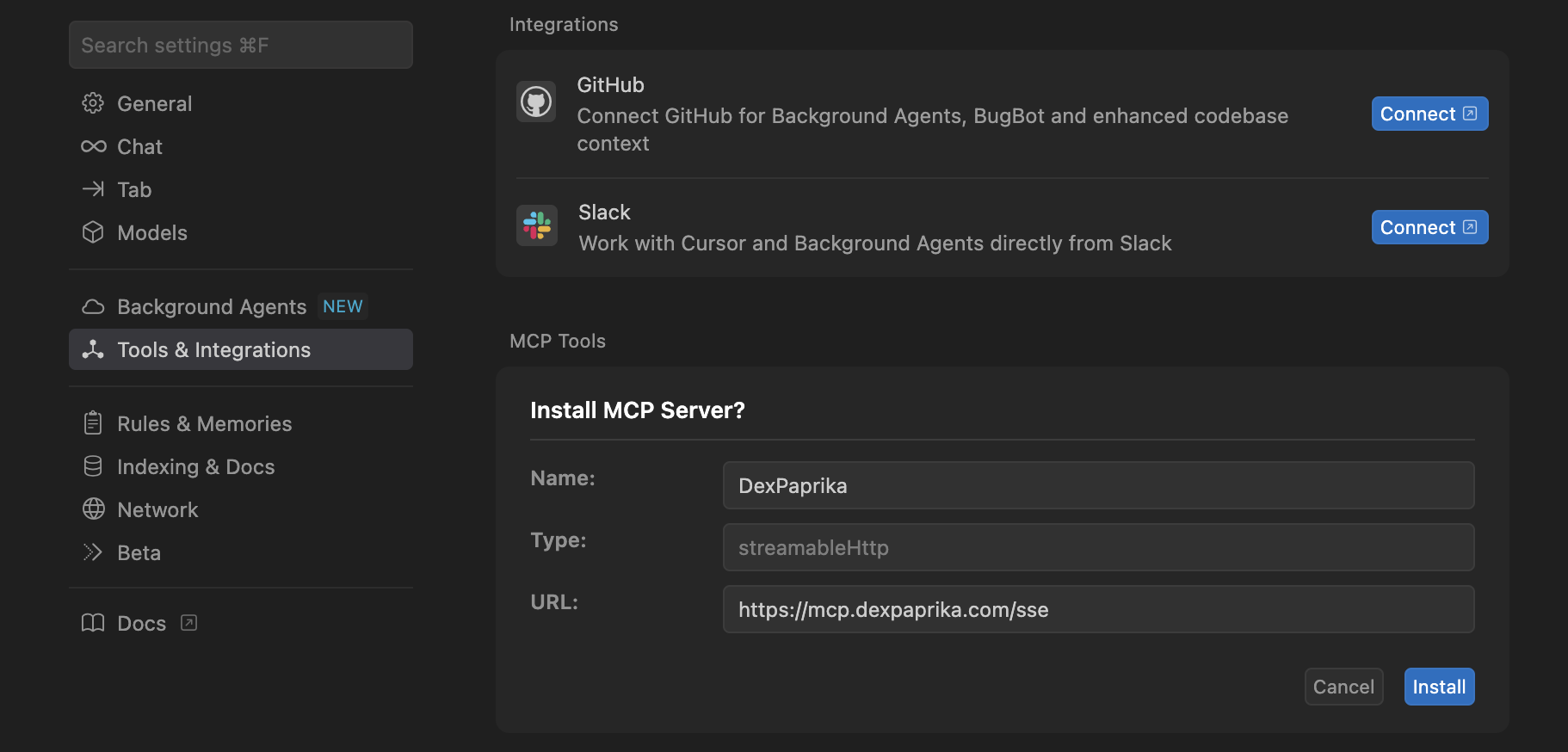This screenshot has width=1568, height=752.
Task: Click the GitHub logo icon
Action: (536, 102)
